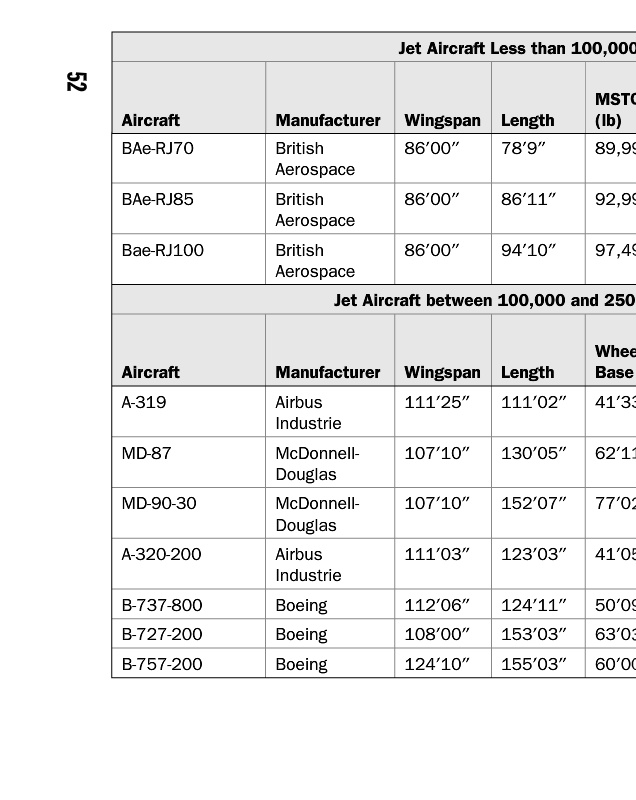
Task: Click the A-320-200 Airbus Industrie manufacturer cell
Action: [x=308, y=565]
